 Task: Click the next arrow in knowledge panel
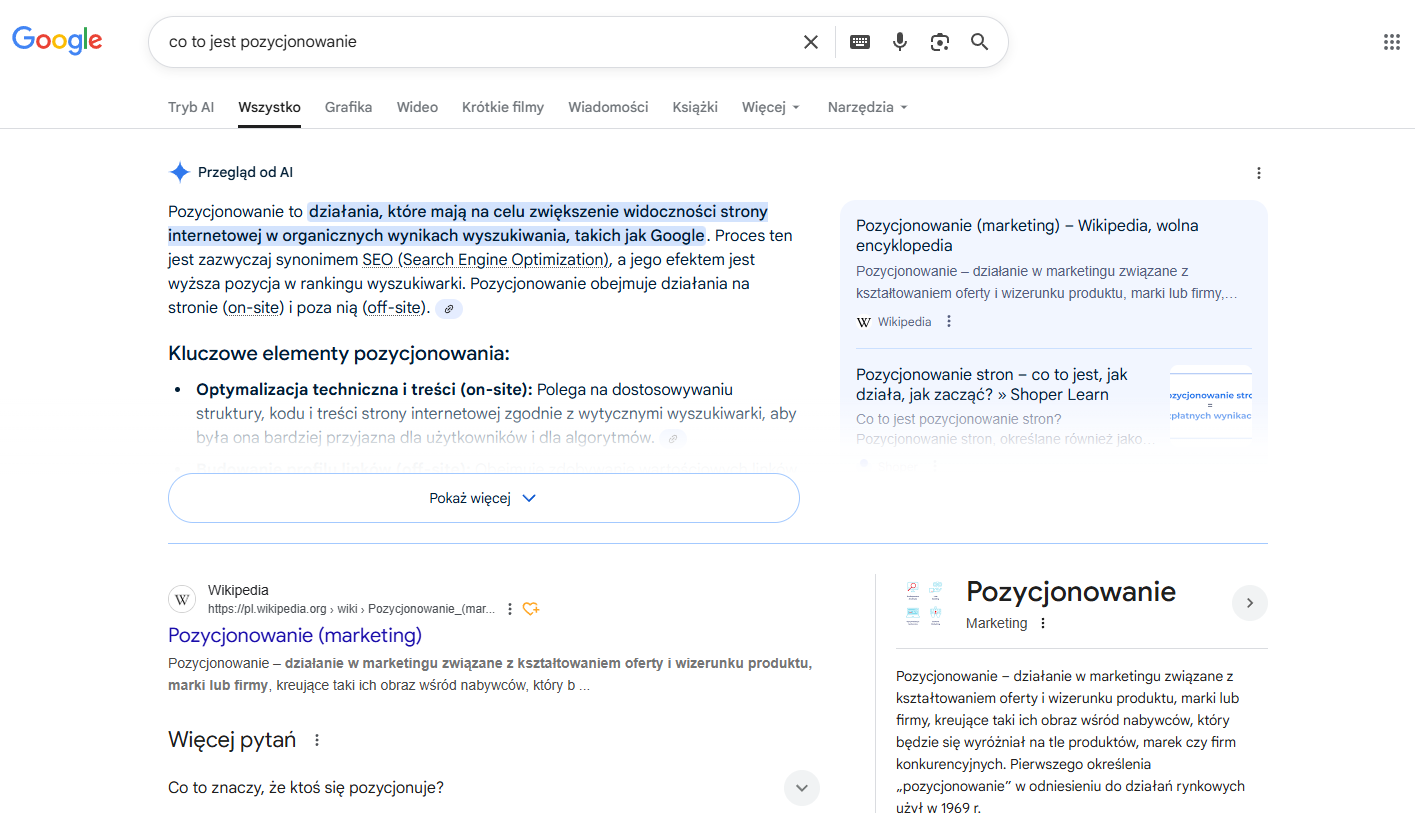pos(1250,603)
